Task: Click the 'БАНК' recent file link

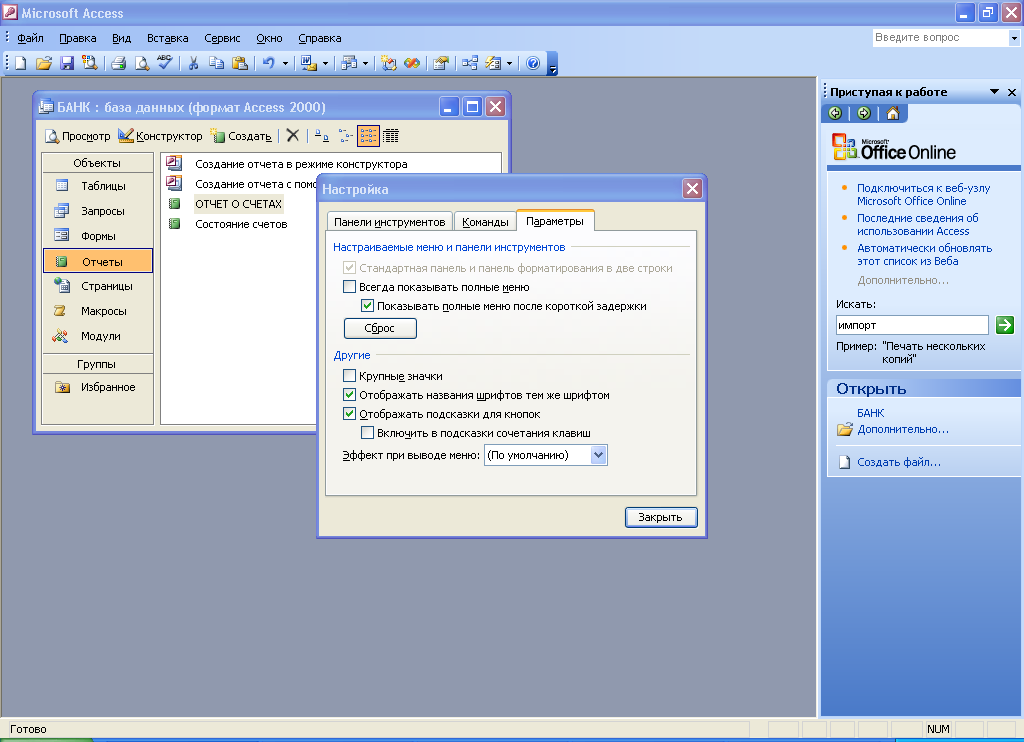Action: click(x=871, y=413)
